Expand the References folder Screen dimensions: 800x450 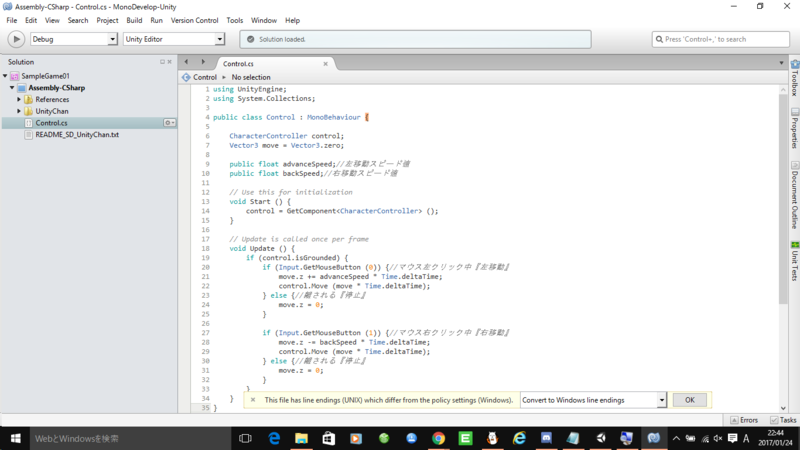pyautogui.click(x=19, y=99)
